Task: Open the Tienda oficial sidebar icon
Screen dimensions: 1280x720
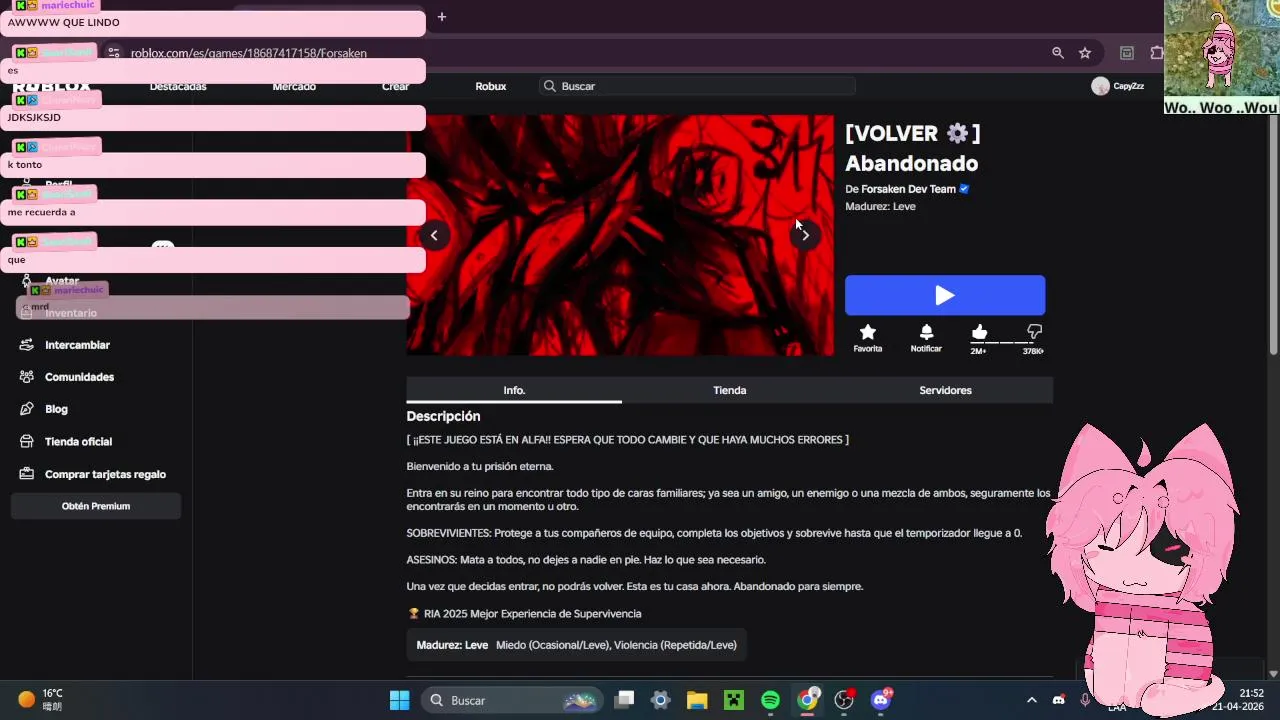Action: (27, 441)
